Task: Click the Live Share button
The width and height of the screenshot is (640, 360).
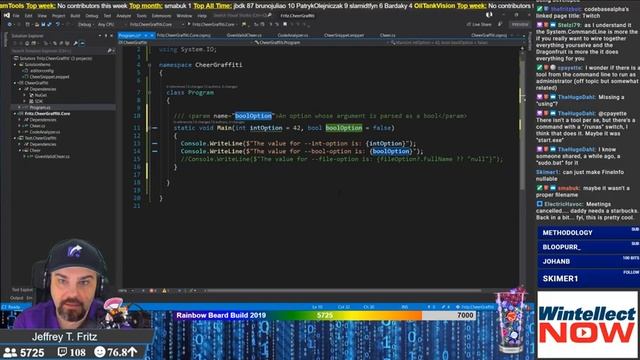Action: [x=479, y=24]
